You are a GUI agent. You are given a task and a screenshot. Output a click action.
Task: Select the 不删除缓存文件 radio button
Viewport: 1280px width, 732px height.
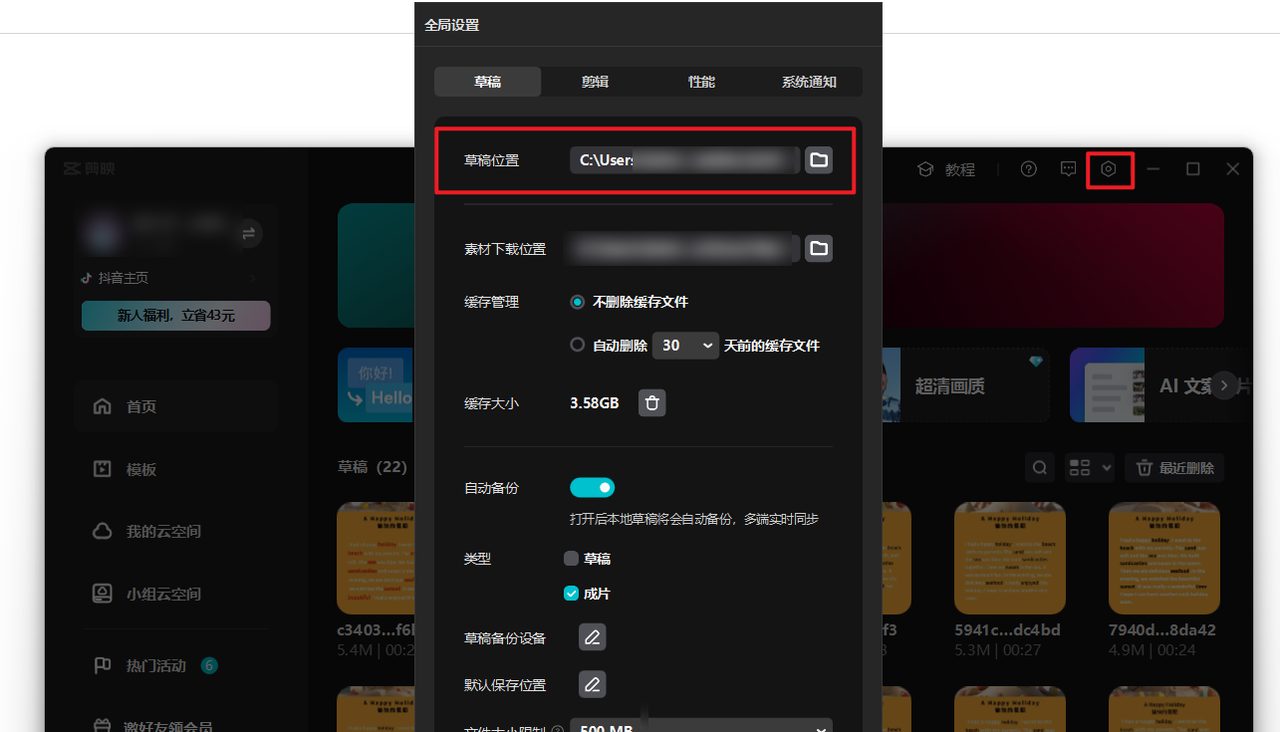[577, 301]
